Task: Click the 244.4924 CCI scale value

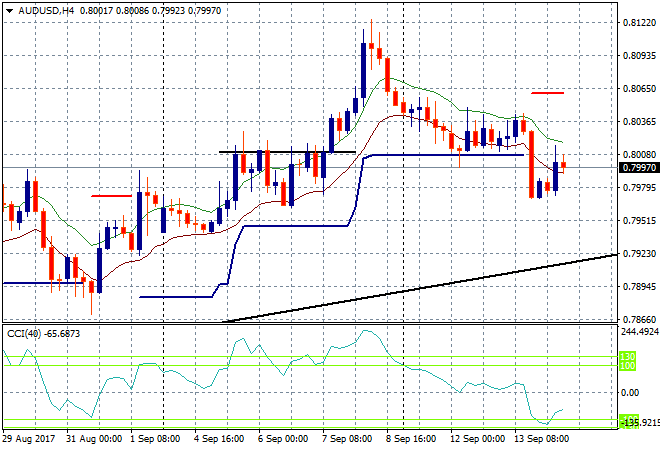Action: click(639, 332)
